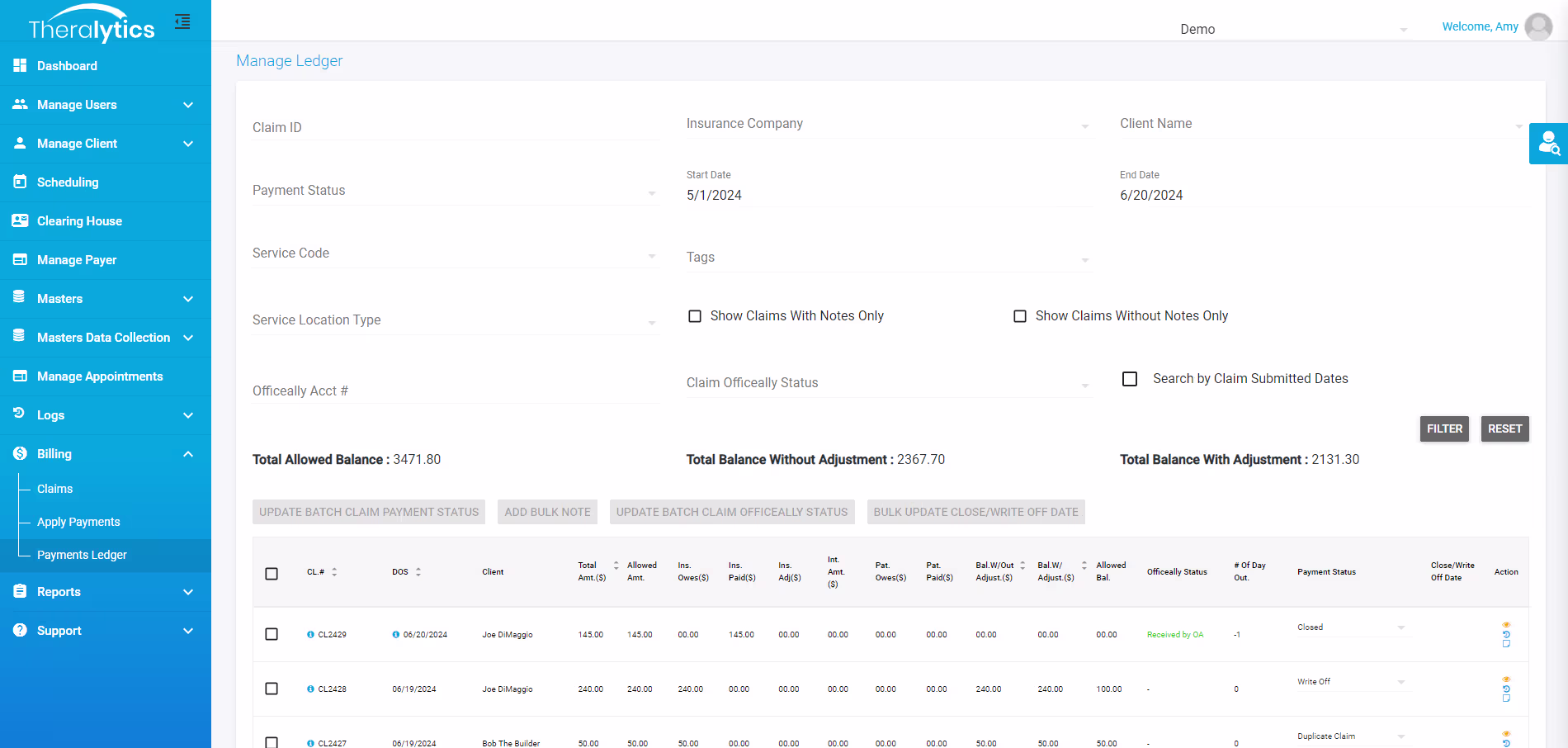Collapse Billing menu
The height and width of the screenshot is (748, 1568).
[106, 454]
